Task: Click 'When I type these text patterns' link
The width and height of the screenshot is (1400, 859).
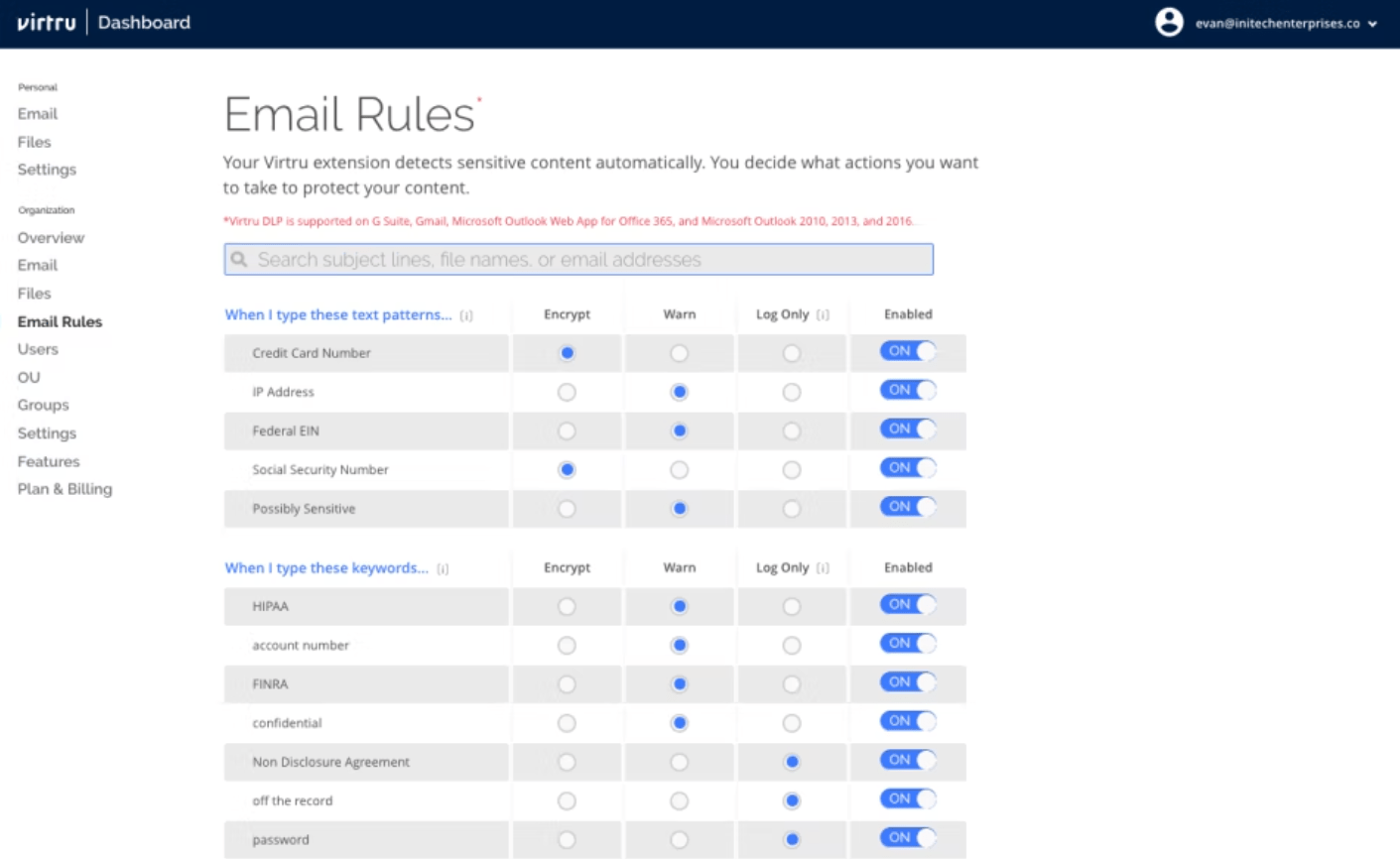Action: click(337, 314)
